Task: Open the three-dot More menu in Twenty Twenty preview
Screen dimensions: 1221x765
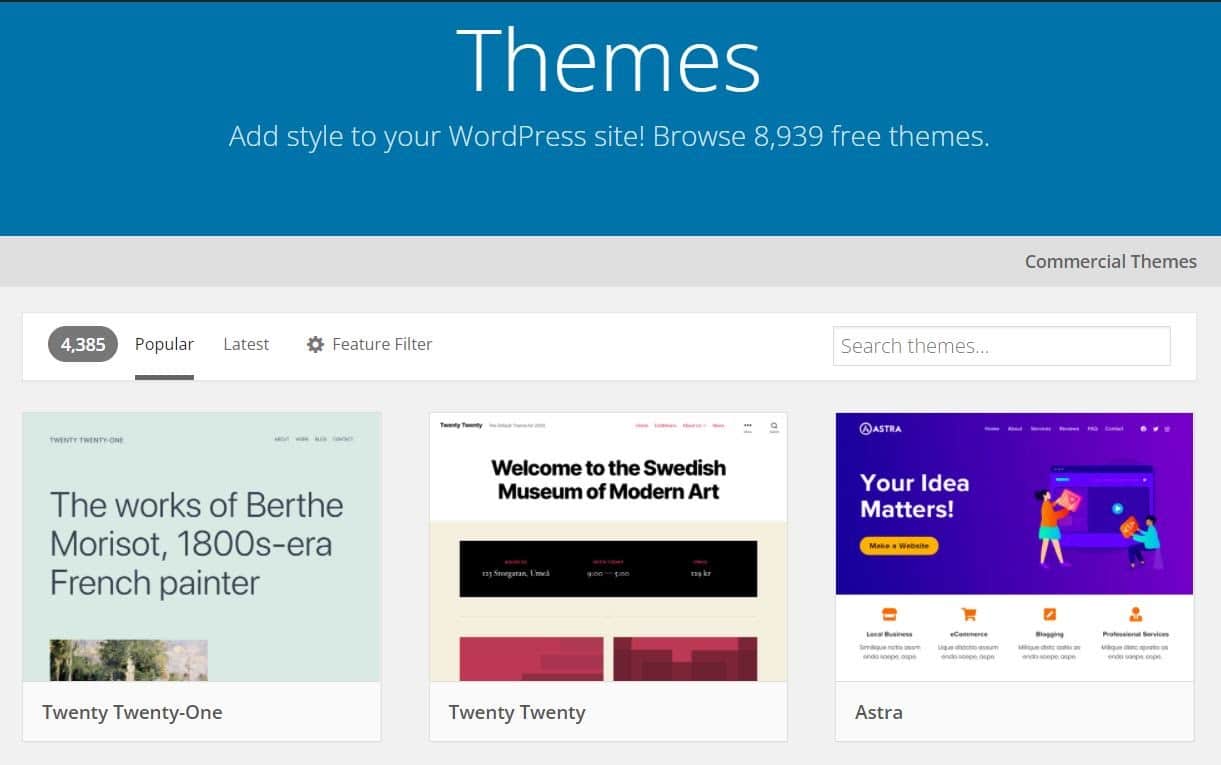Action: coord(747,425)
